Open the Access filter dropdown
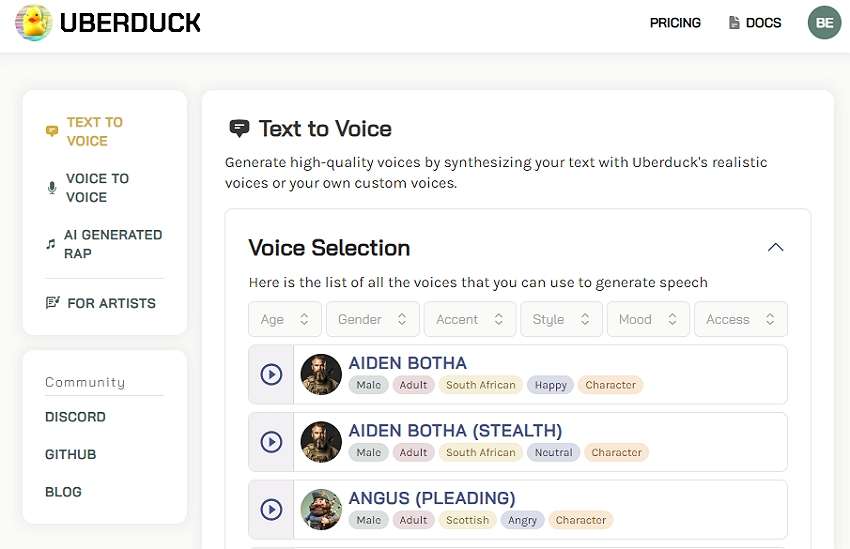The height and width of the screenshot is (549, 850). coord(740,320)
